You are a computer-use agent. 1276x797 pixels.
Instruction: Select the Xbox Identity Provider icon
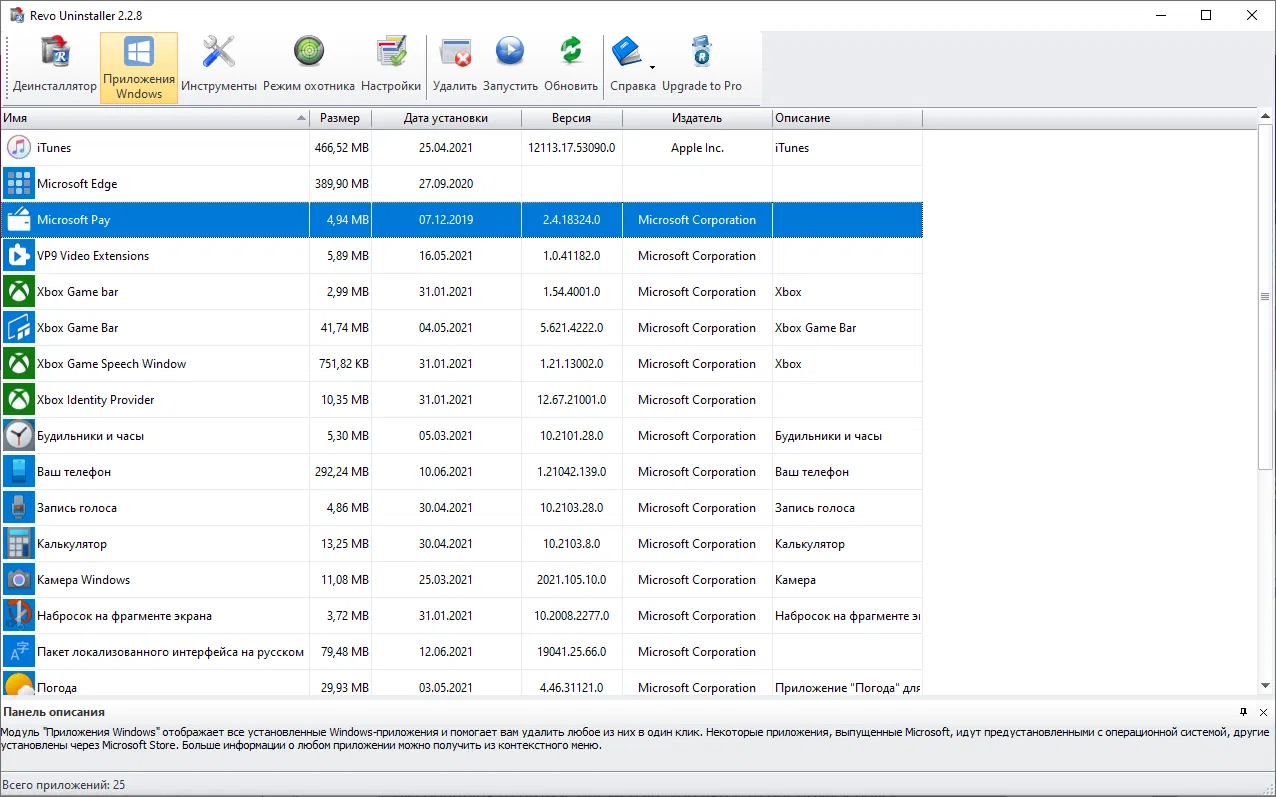[x=19, y=400]
